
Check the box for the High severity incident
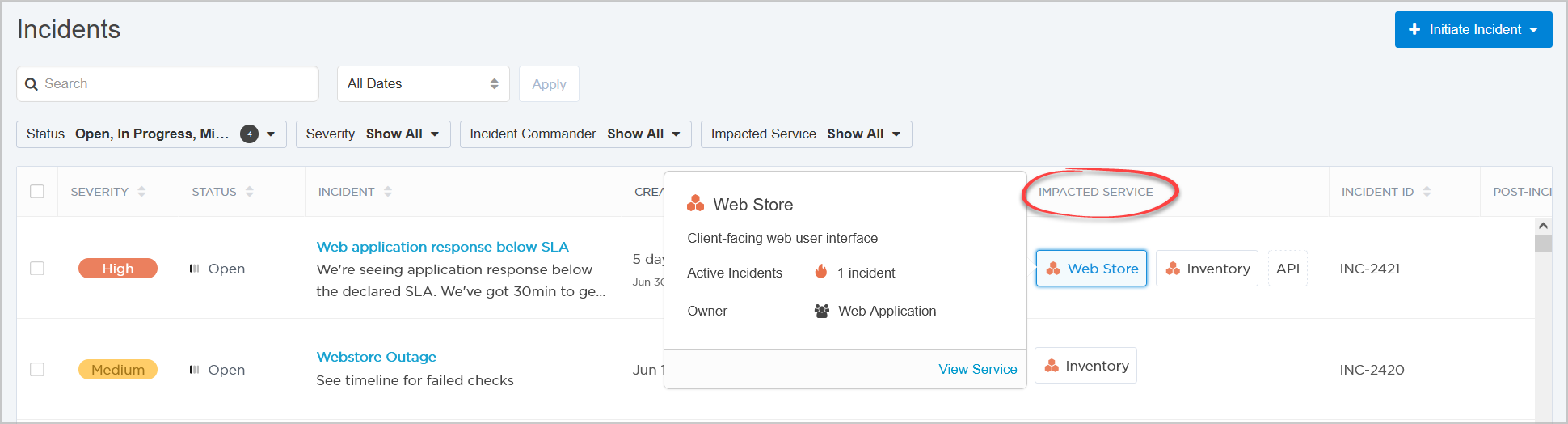[x=37, y=268]
